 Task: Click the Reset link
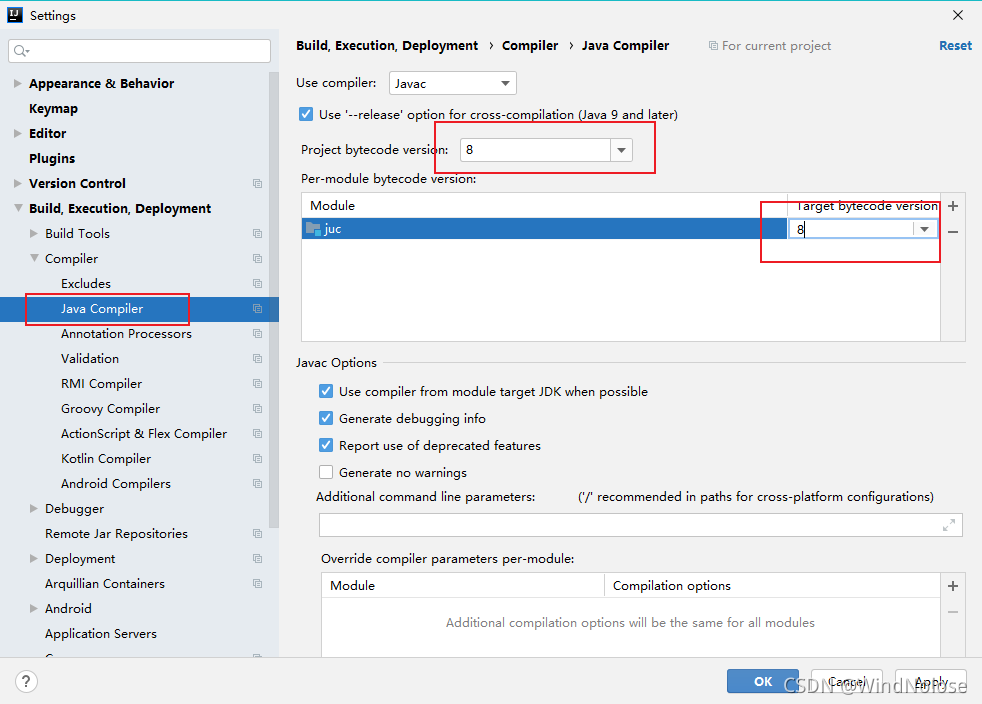point(955,46)
